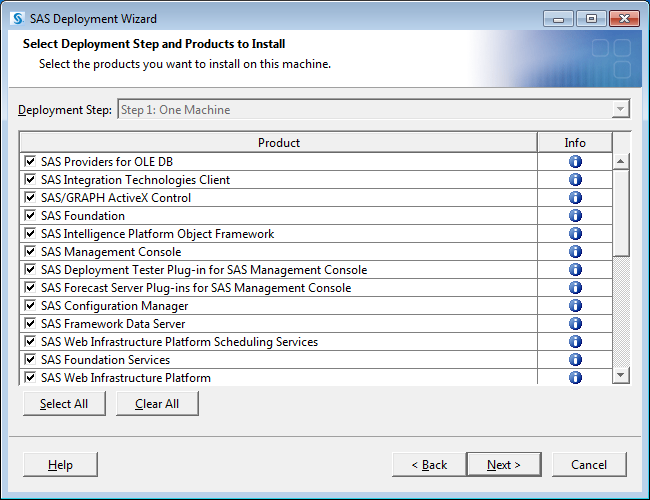View info for SAS Management Console row
Screen dimensions: 650x500
click(575, 252)
